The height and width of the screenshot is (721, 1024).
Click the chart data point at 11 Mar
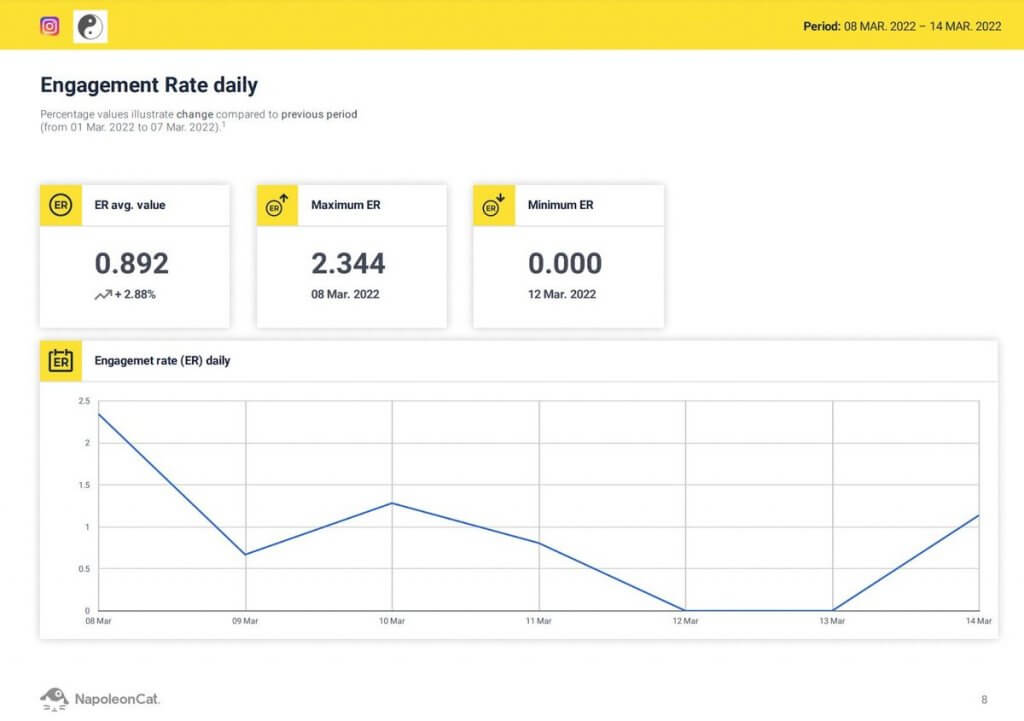click(539, 543)
